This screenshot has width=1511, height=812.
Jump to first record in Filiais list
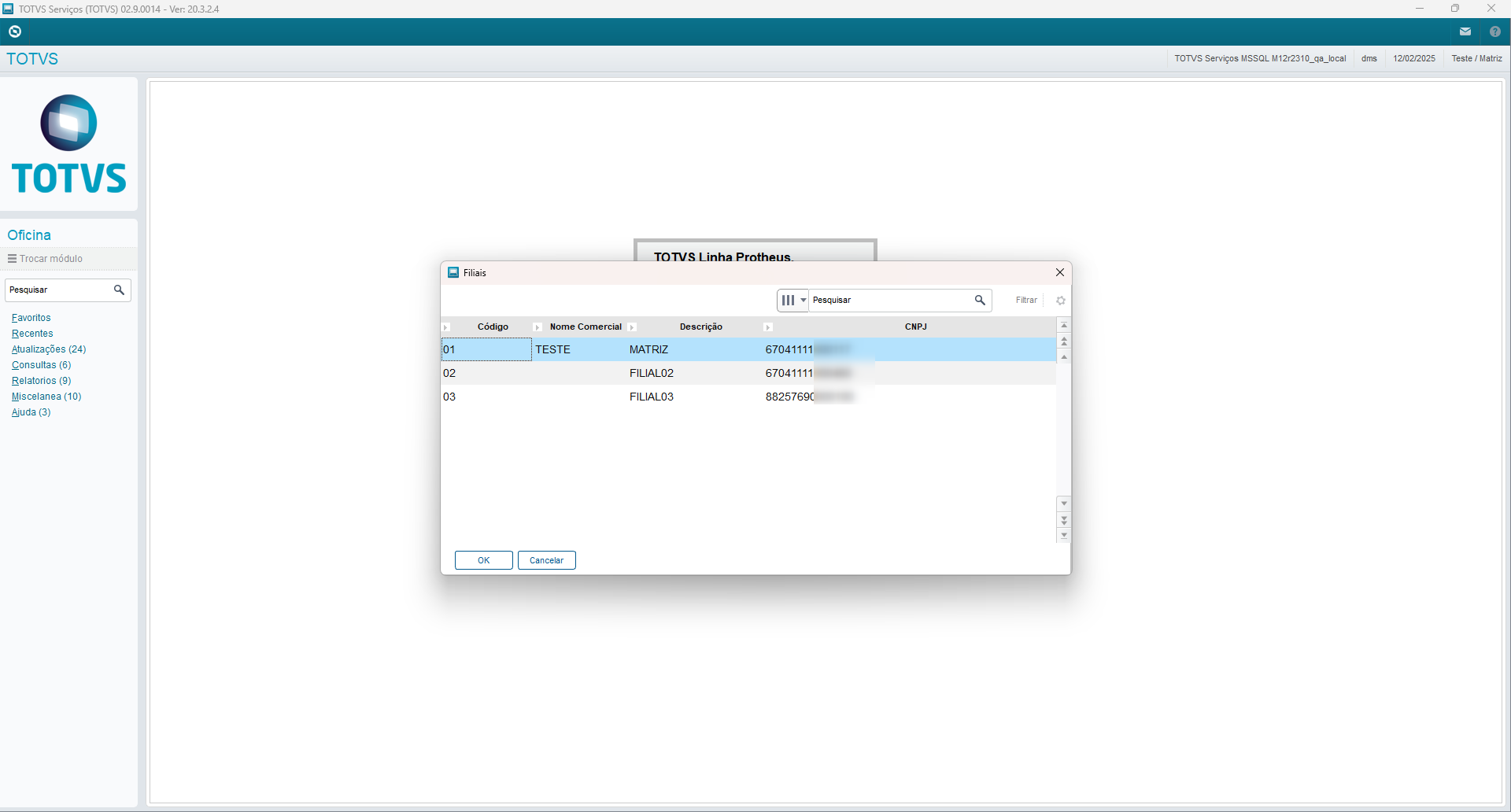click(x=1064, y=325)
